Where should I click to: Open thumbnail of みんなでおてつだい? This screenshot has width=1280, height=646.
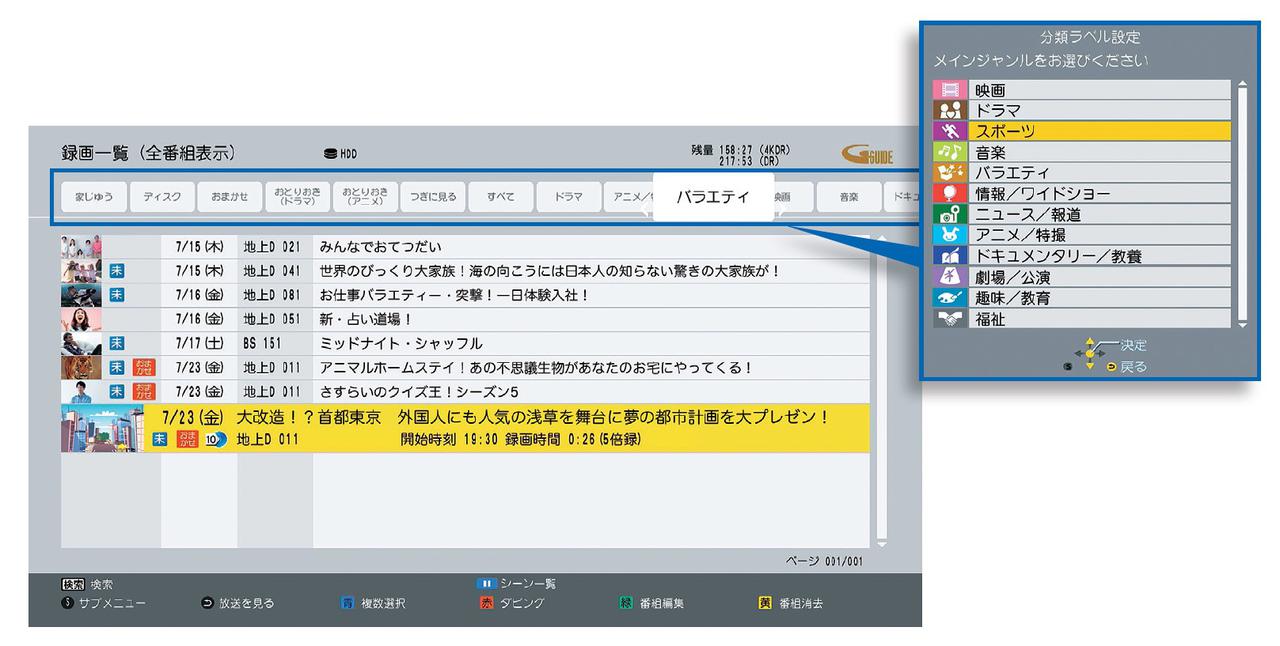pyautogui.click(x=81, y=247)
